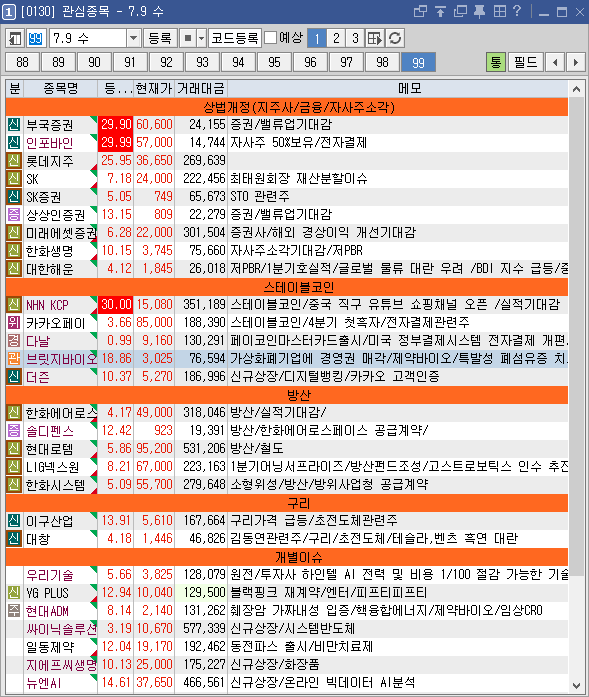
Task: Expand the 7.9 수 group dropdown
Action: (133, 38)
